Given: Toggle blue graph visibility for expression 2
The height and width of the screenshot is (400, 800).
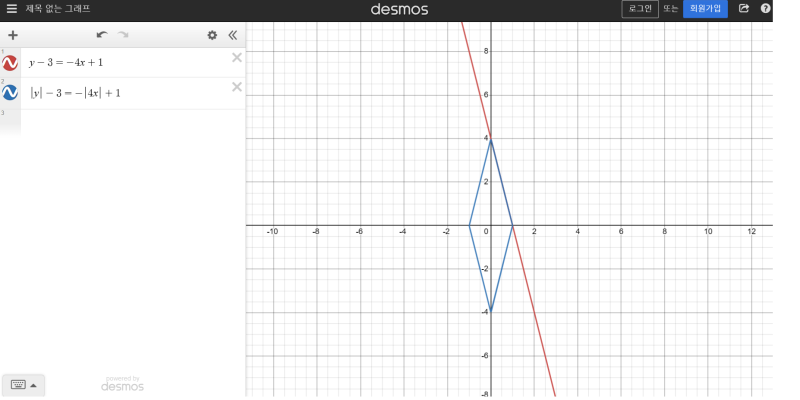Looking at the screenshot, I should click(10, 93).
